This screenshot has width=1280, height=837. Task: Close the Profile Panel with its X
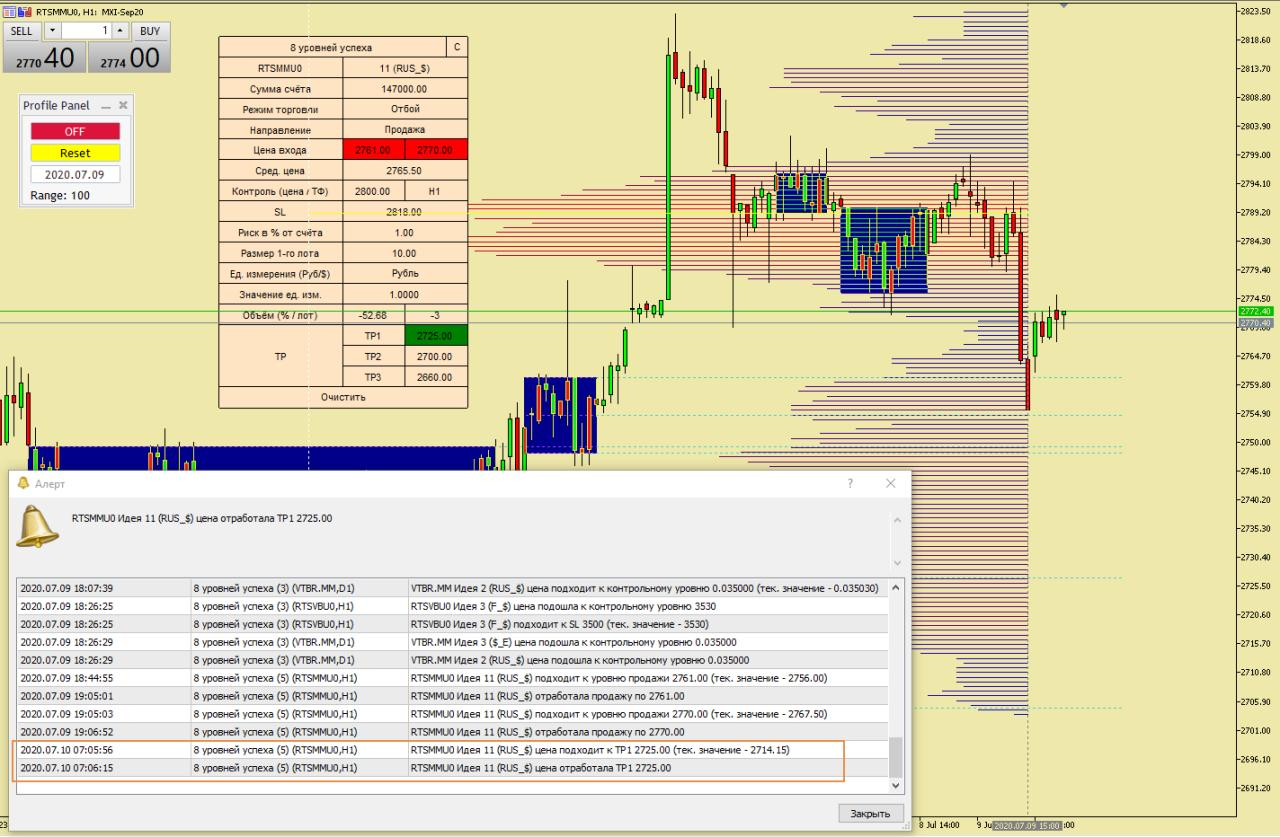(x=123, y=105)
